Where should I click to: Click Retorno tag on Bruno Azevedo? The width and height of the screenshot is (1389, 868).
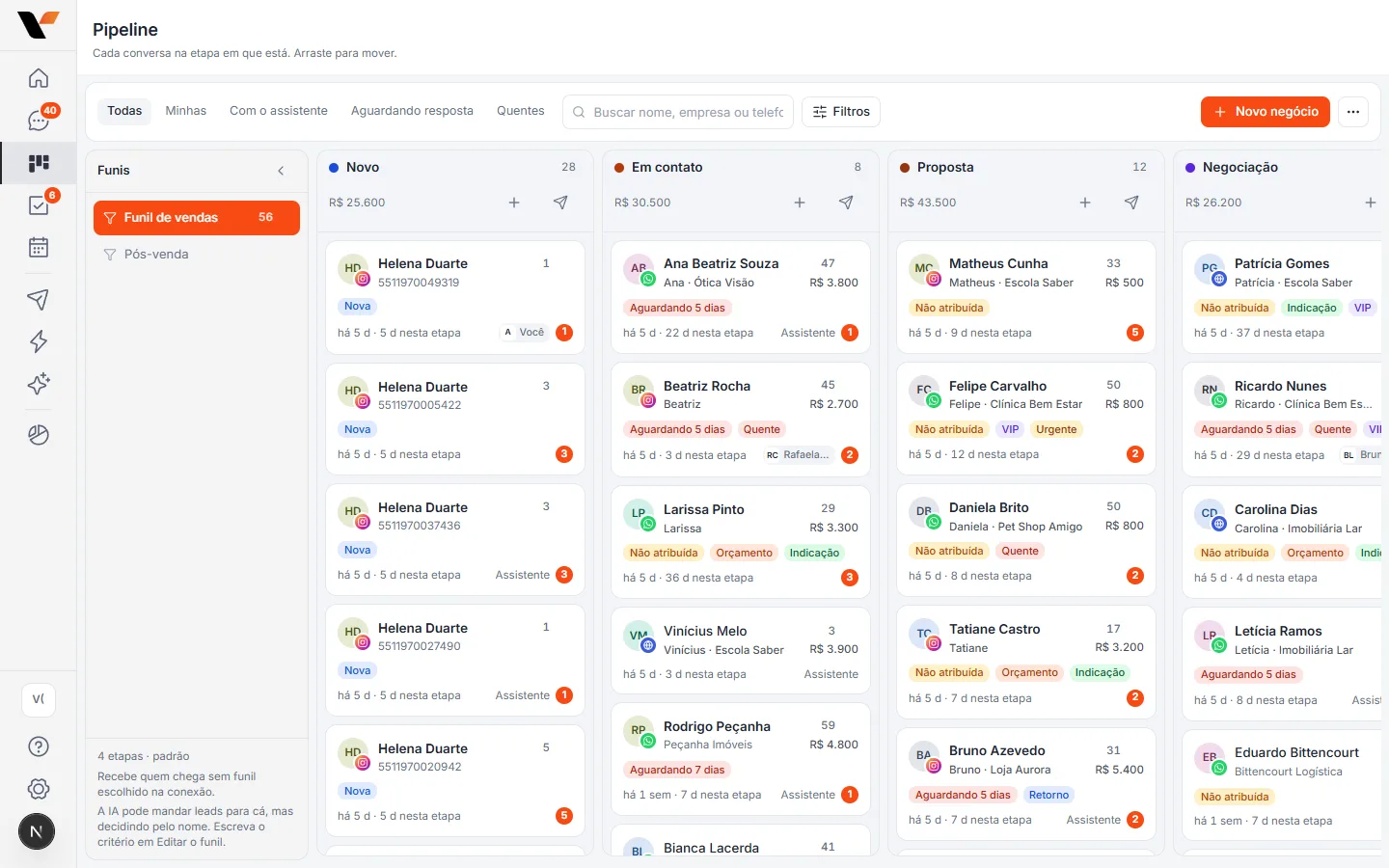pos(1049,795)
